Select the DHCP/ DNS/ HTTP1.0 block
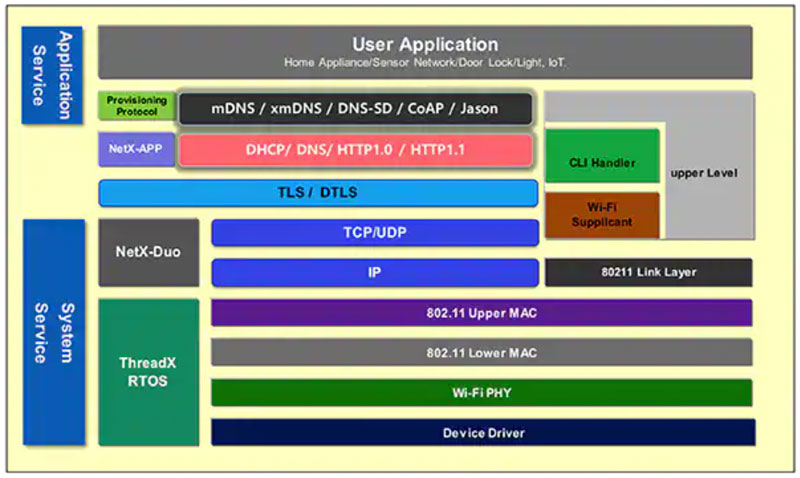 tap(356, 150)
